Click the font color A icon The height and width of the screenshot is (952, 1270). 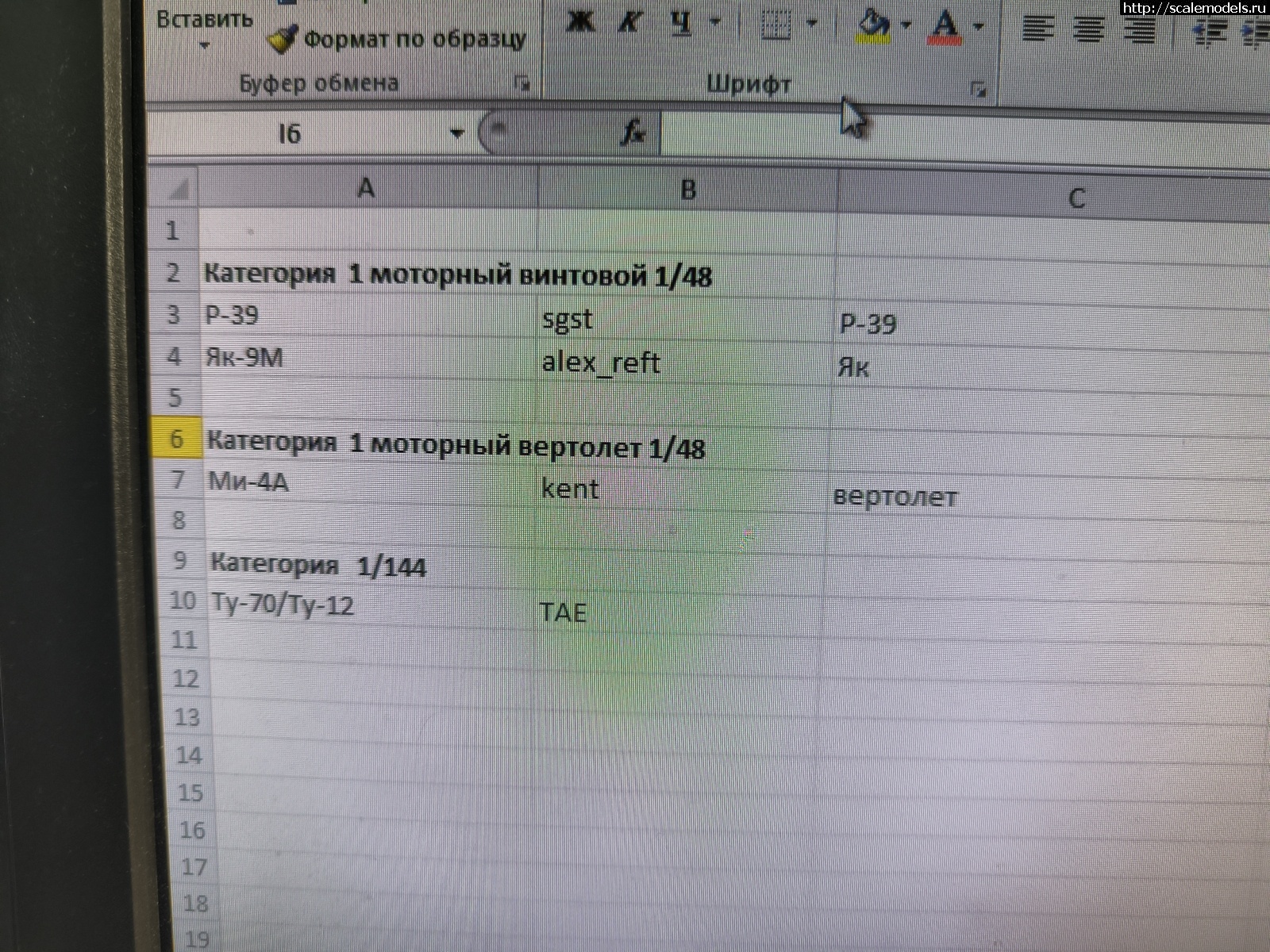coord(945,24)
